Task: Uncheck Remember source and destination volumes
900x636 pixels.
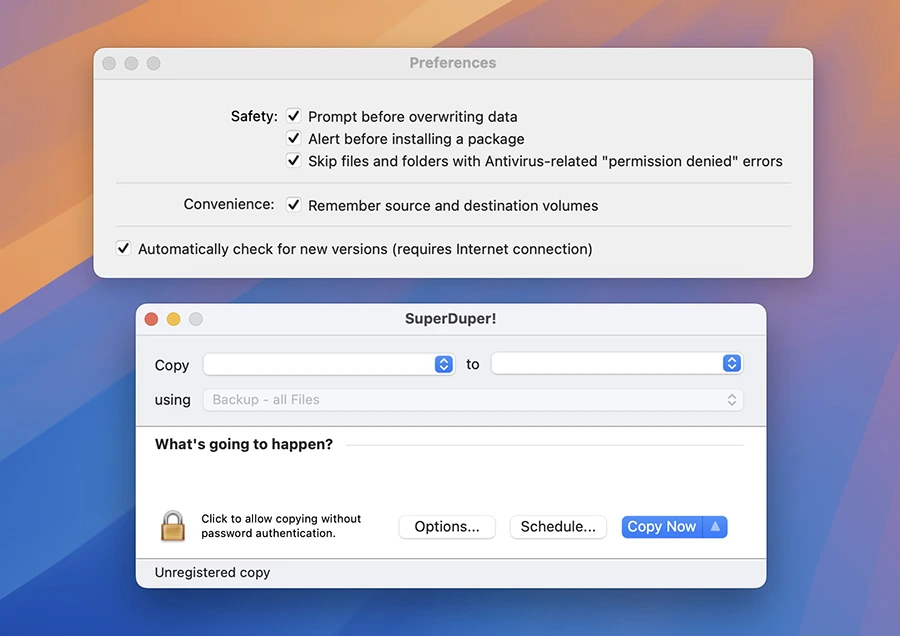Action: click(294, 205)
